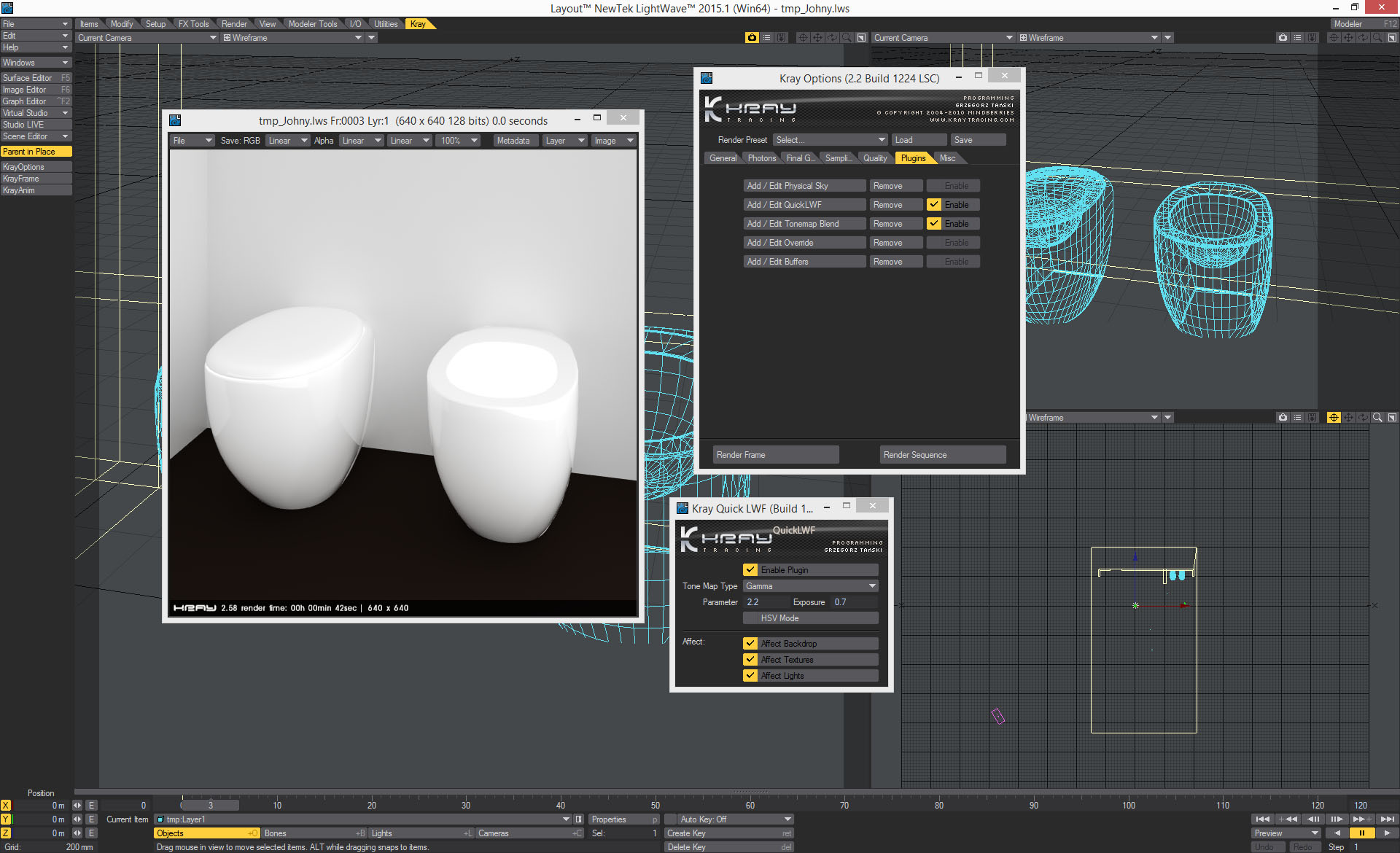The width and height of the screenshot is (1400, 853).
Task: Click the zoom magnifier in the bottom-right viewport
Action: [x=1377, y=417]
